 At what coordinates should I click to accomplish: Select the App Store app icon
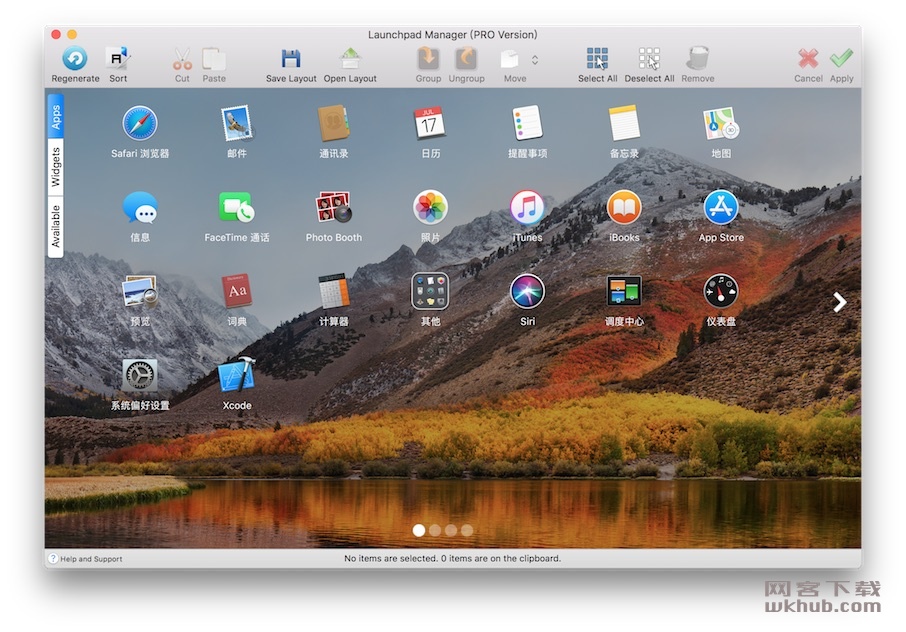[721, 207]
